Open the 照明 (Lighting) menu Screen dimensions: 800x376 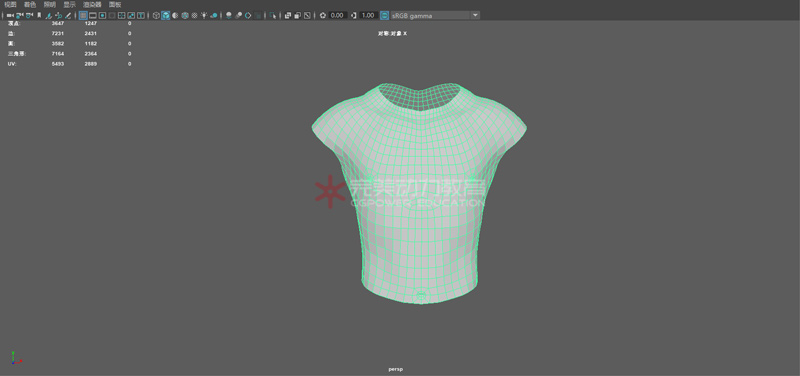(x=49, y=4)
